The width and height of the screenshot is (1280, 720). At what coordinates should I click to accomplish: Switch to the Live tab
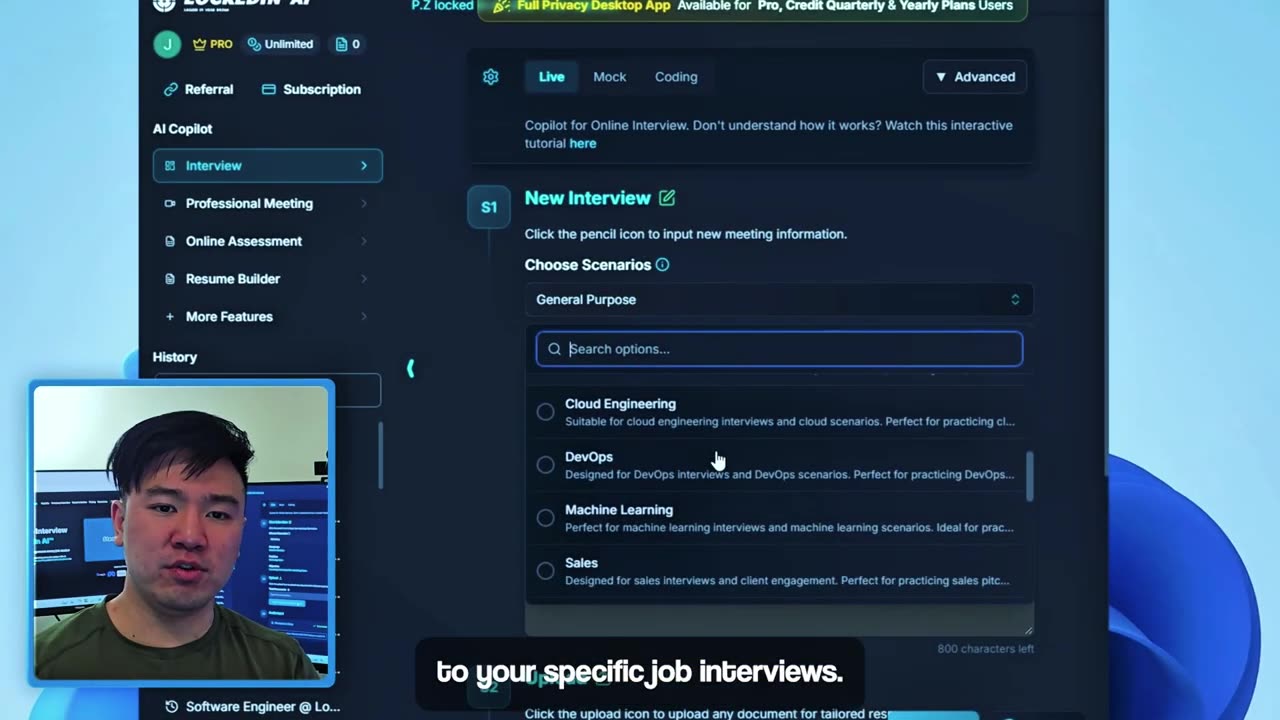pos(551,77)
